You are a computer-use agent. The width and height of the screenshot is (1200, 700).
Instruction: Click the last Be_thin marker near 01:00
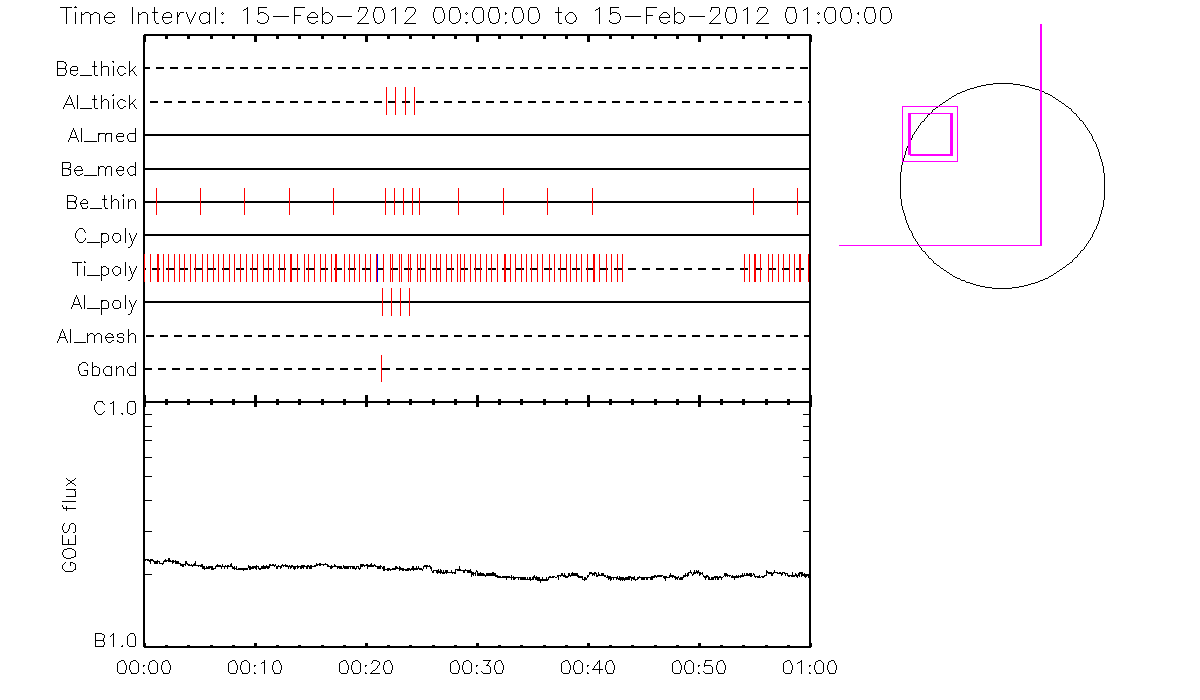point(797,201)
